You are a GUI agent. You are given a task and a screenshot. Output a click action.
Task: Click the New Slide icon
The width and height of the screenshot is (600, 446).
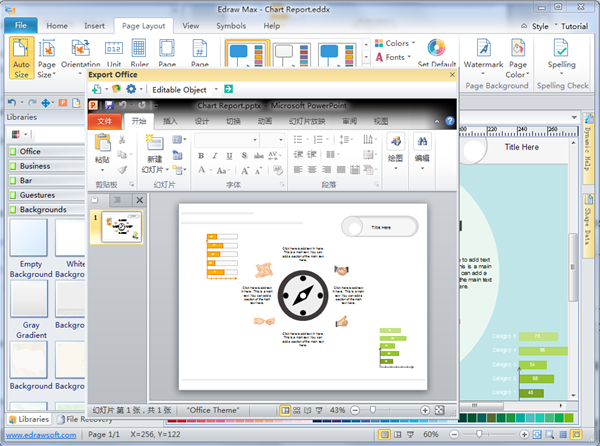154,149
